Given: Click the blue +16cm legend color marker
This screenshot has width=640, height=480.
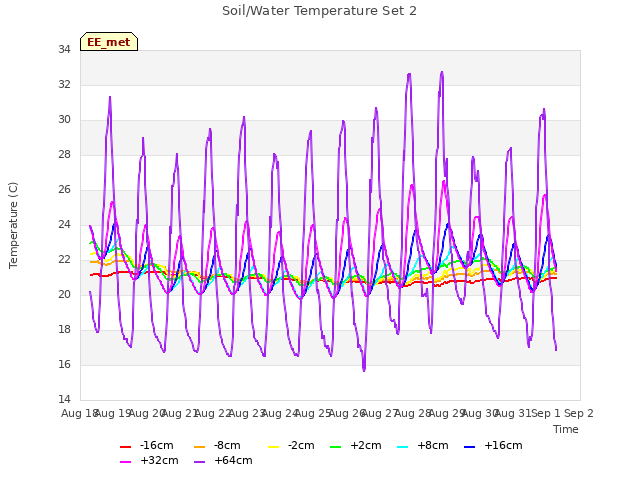Looking at the screenshot, I should pos(469,447).
